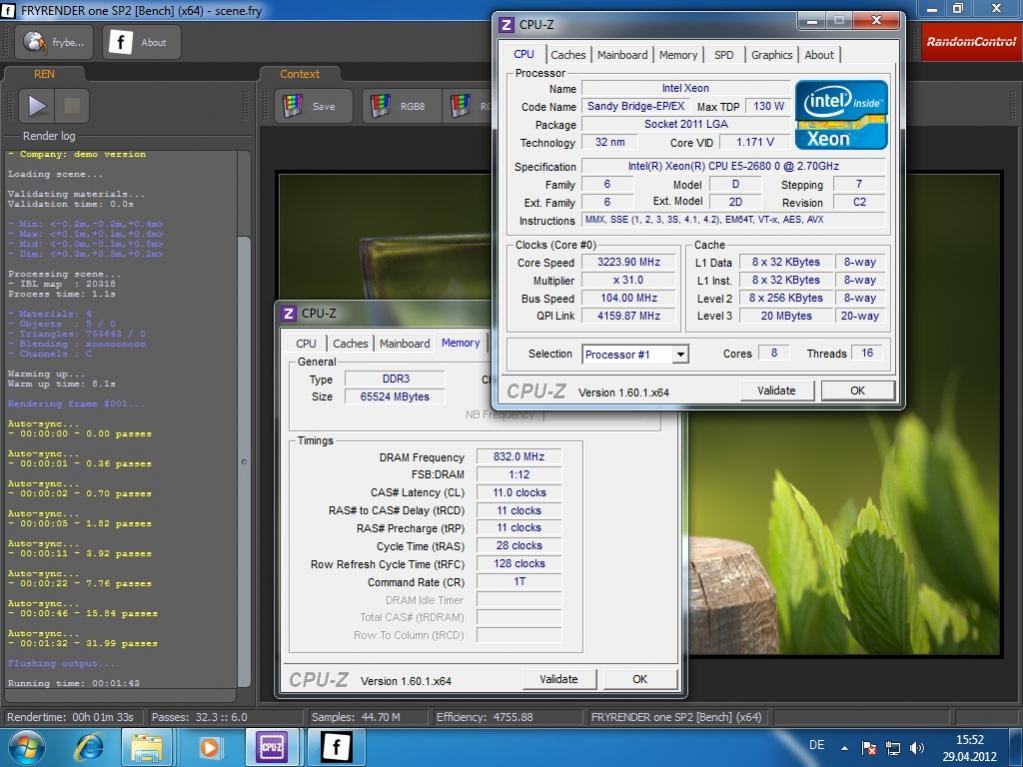Click the DRAM Frequency value field

518,457
